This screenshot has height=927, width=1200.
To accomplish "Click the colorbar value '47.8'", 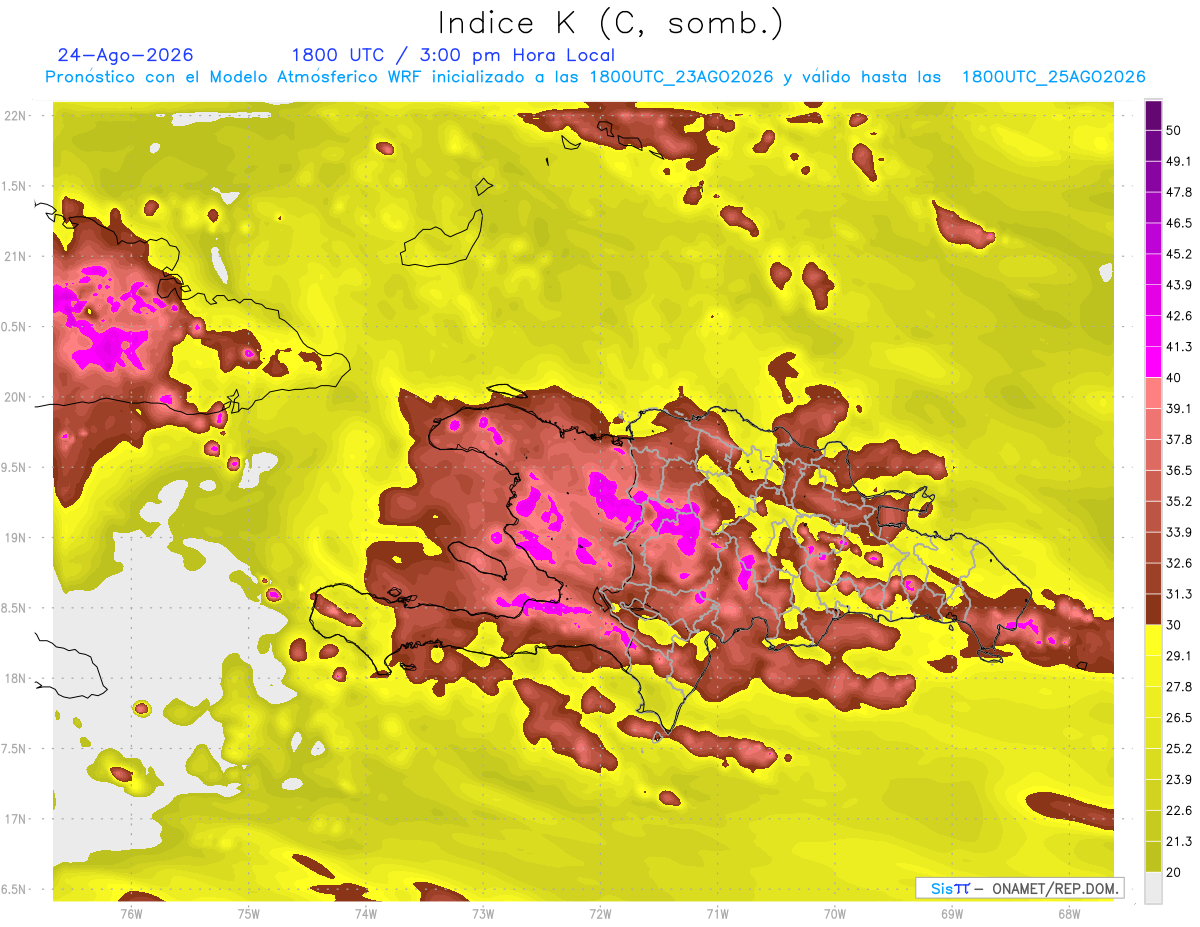I will (x=1178, y=192).
